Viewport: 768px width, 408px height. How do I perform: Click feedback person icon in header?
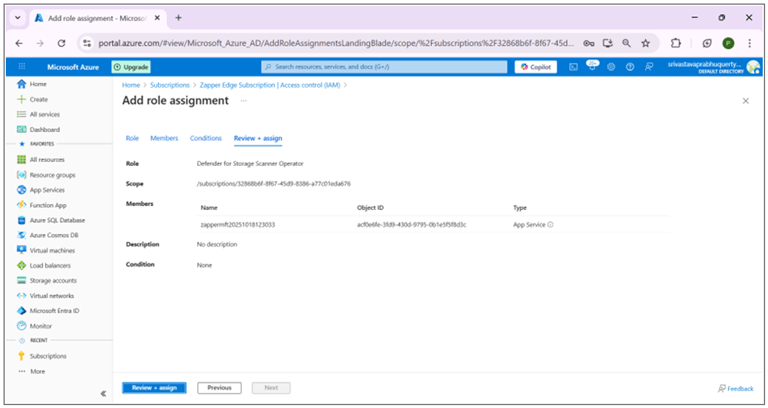(649, 67)
